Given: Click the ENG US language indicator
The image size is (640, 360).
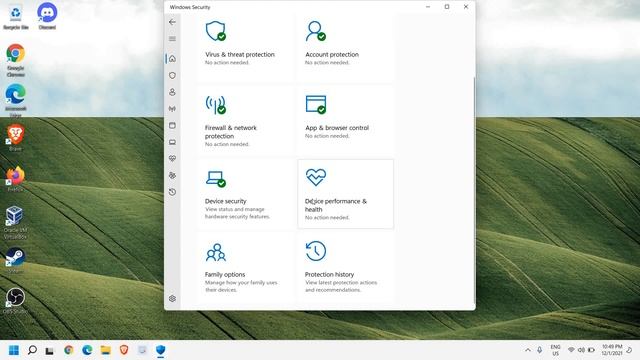Looking at the screenshot, I should tap(556, 350).
